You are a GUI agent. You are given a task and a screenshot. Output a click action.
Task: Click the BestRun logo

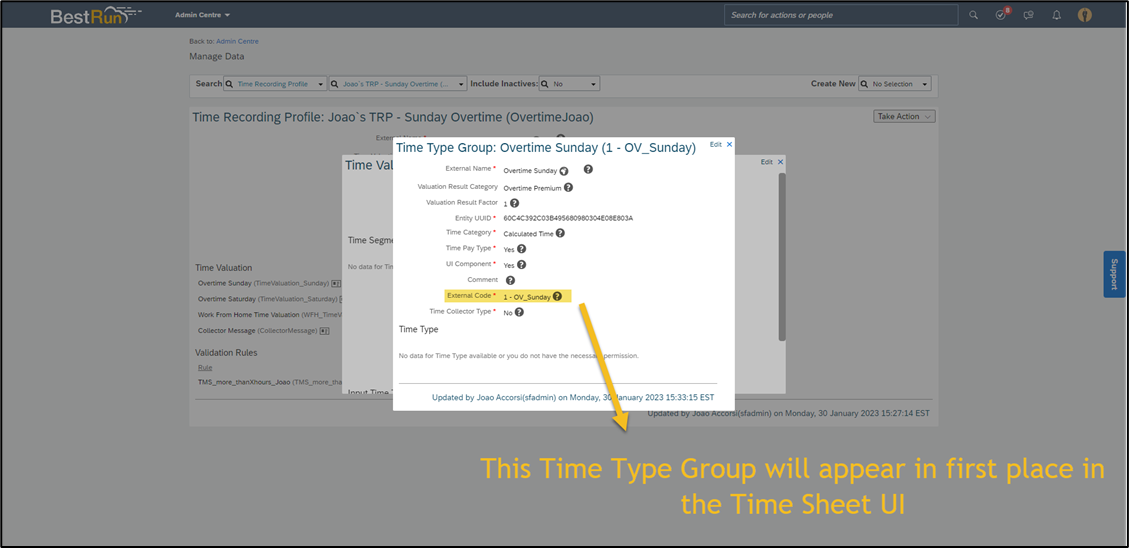click(x=95, y=15)
